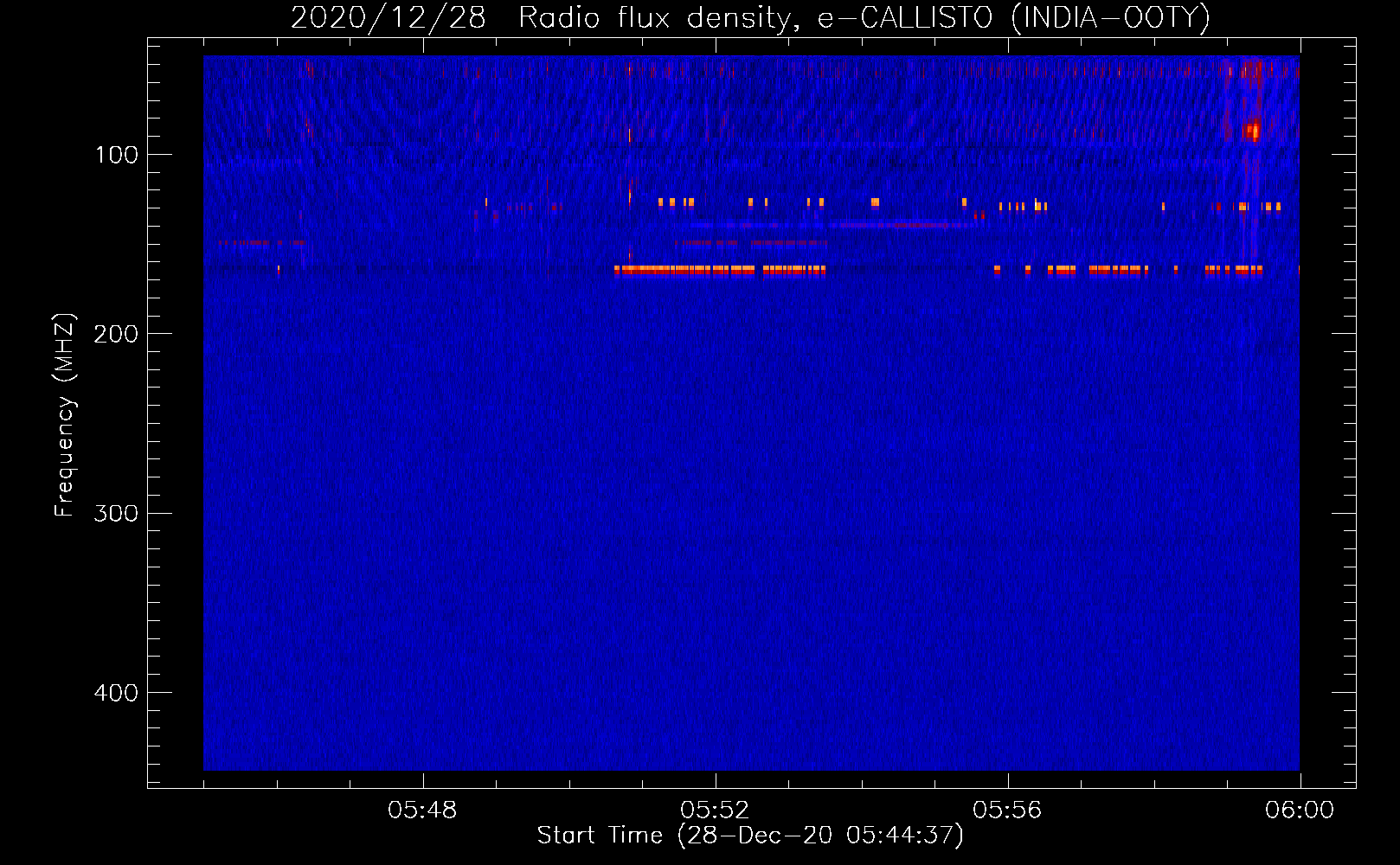Click the 400 frequency tick label
This screenshot has height=865, width=1400.
click(117, 693)
